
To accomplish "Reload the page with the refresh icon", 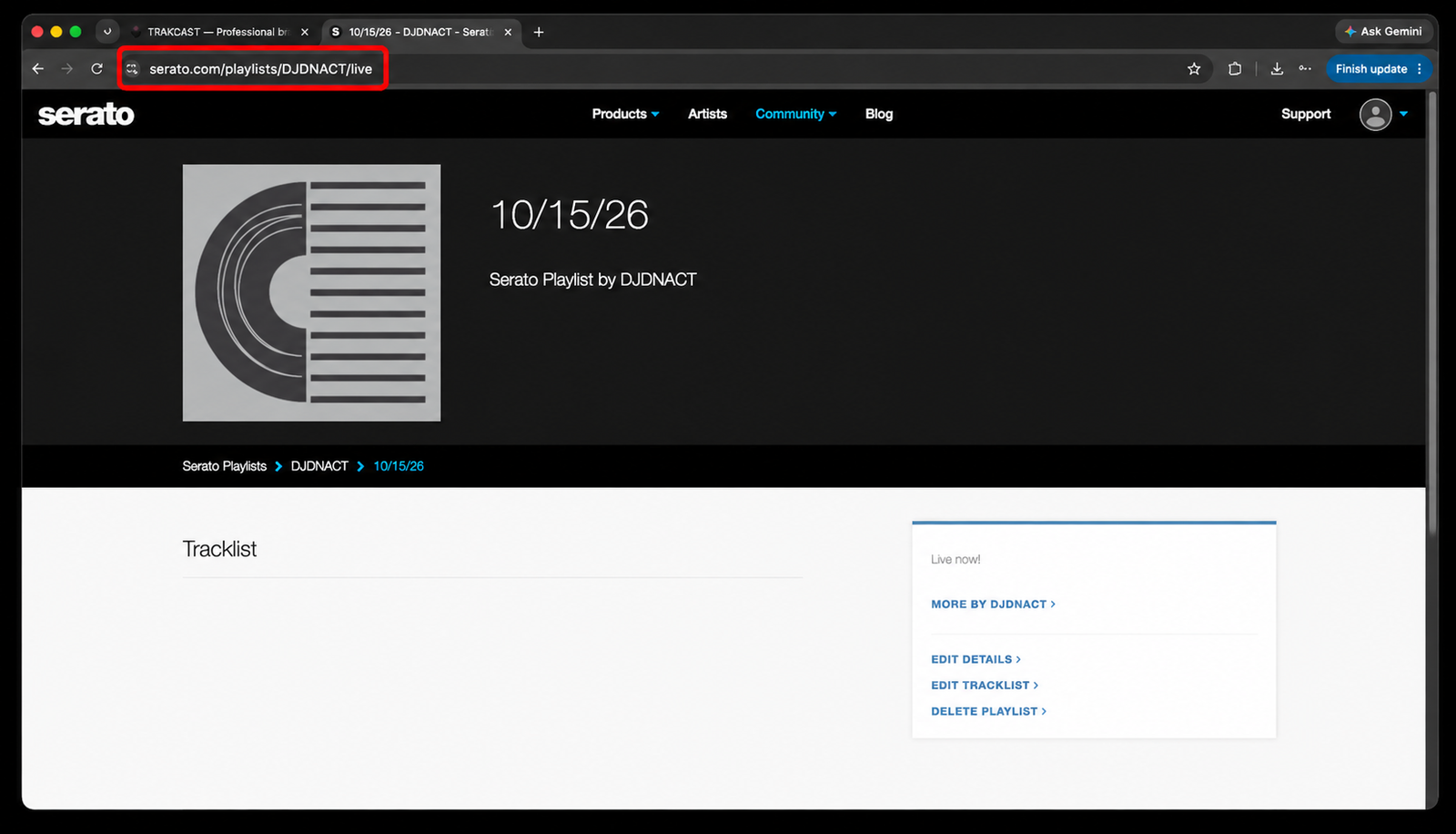I will tap(96, 68).
